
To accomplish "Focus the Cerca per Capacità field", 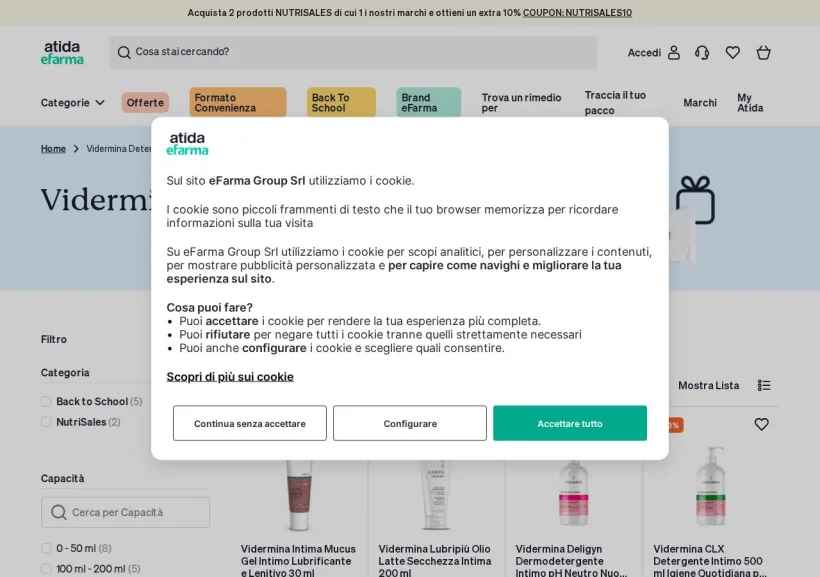I will (x=126, y=512).
